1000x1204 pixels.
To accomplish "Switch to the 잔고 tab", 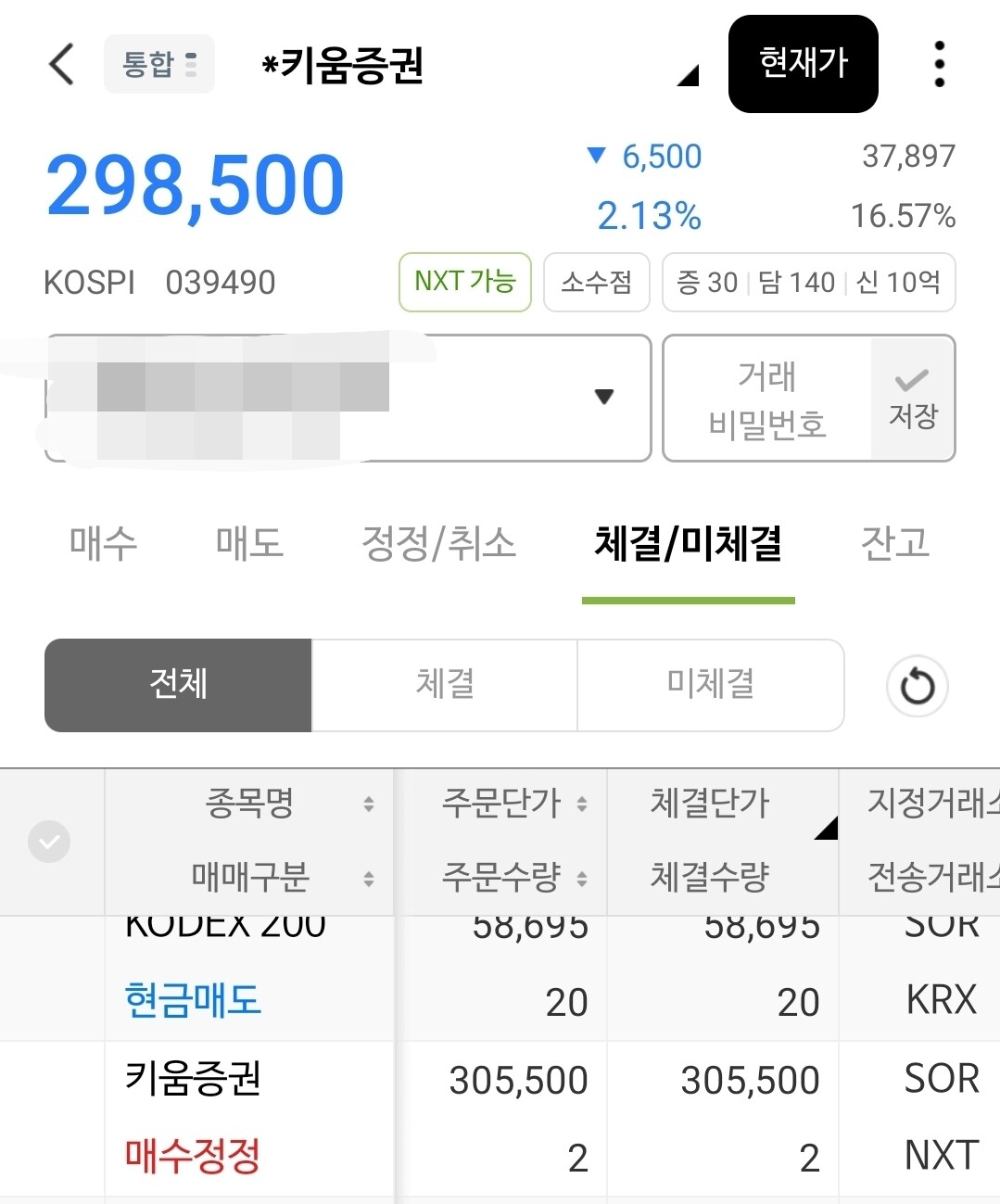I will click(x=894, y=543).
